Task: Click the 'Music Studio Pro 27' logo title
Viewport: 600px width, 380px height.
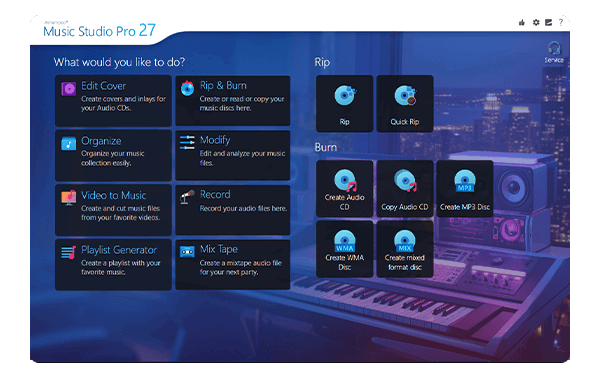Action: (x=99, y=30)
